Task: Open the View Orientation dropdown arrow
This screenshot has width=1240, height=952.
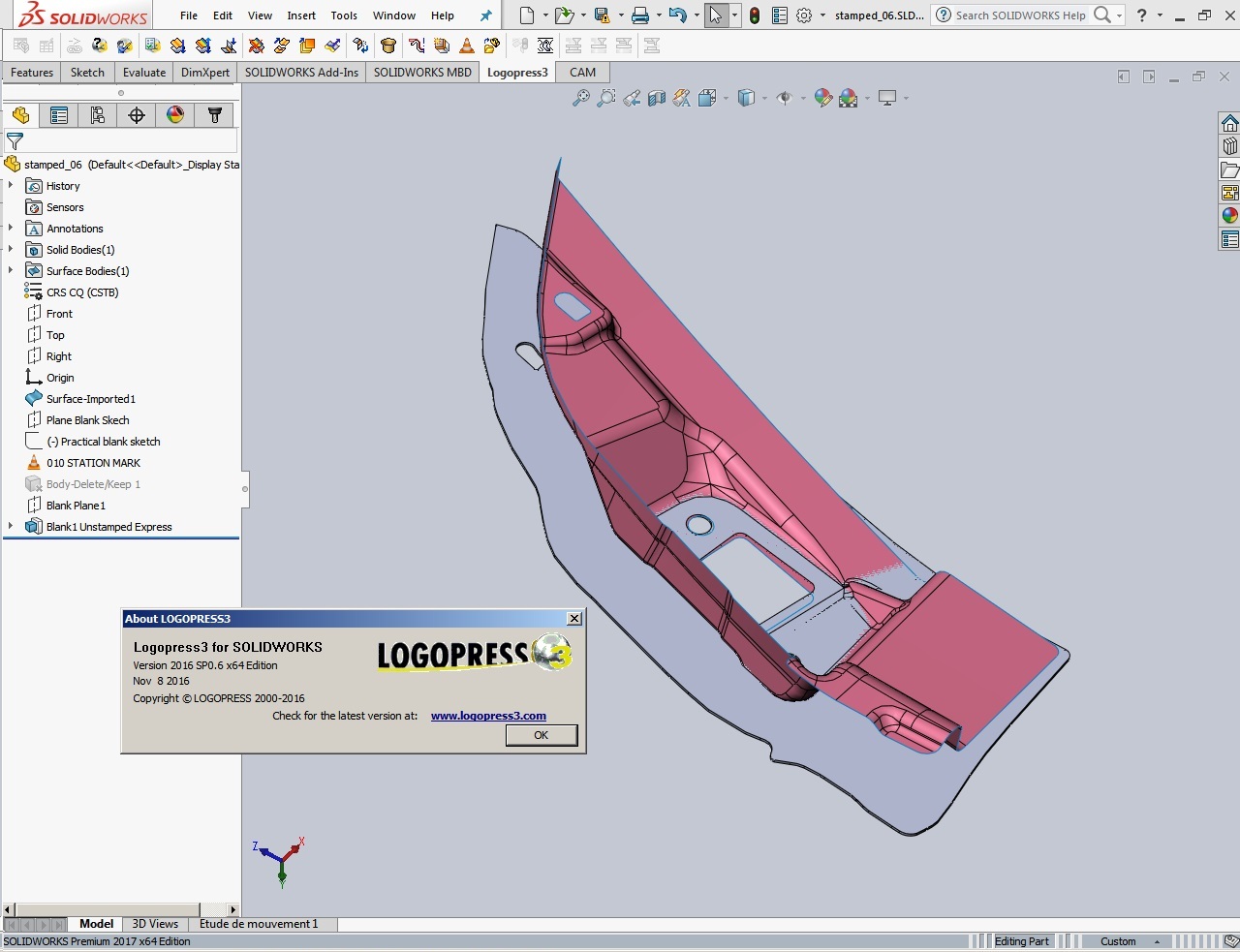Action: point(726,98)
